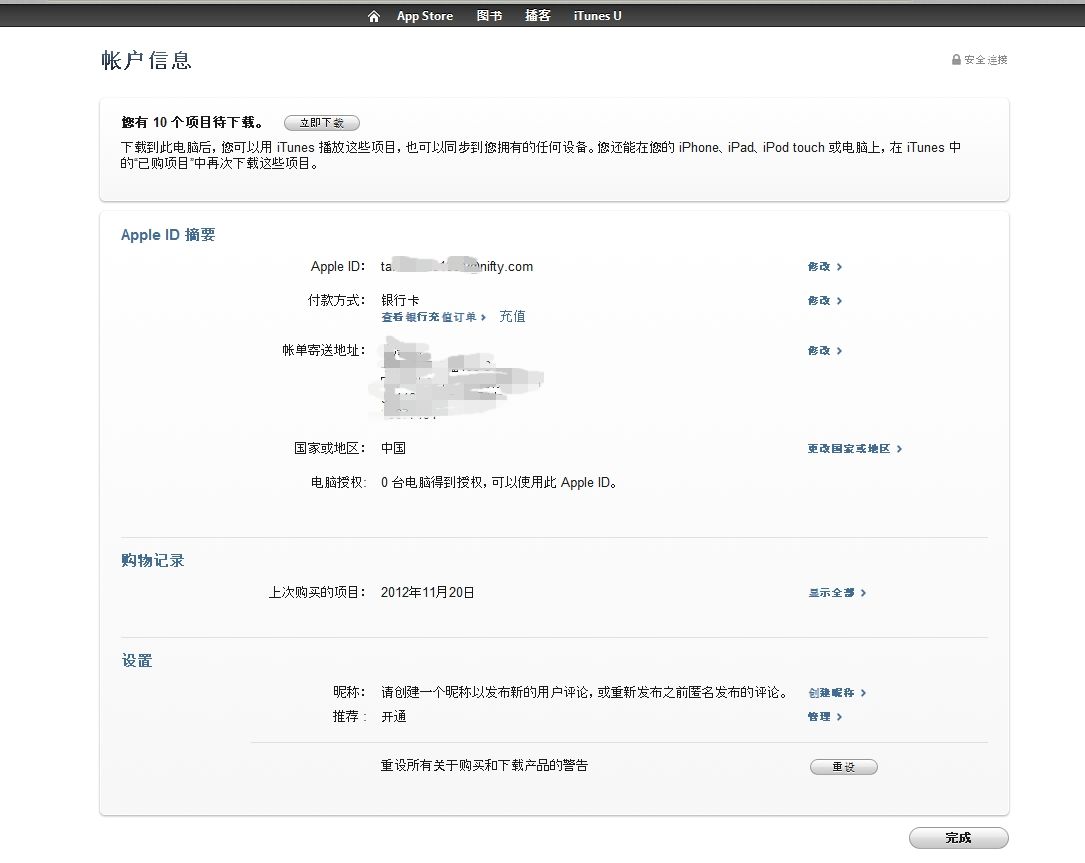Click the Home icon in top navigation
Viewport: 1085px width, 863px height.
coord(374,16)
